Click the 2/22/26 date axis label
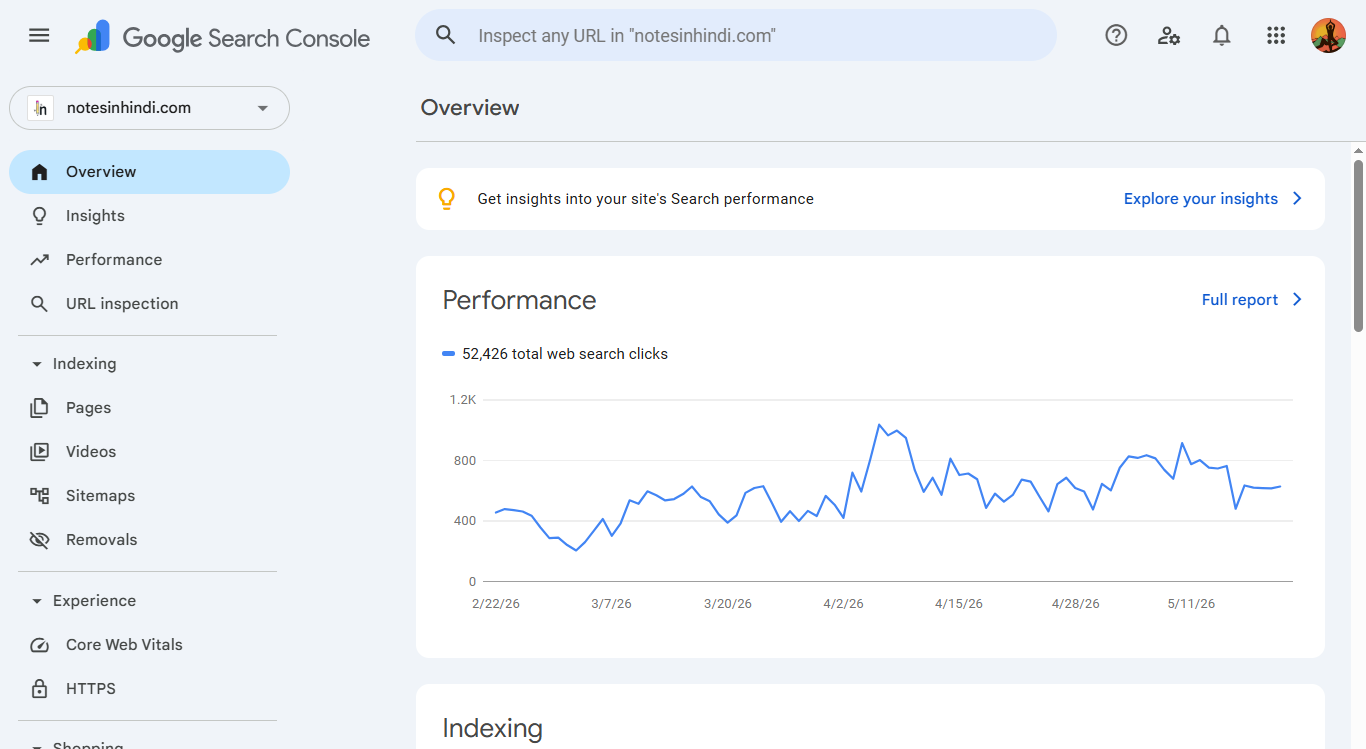 coord(496,604)
